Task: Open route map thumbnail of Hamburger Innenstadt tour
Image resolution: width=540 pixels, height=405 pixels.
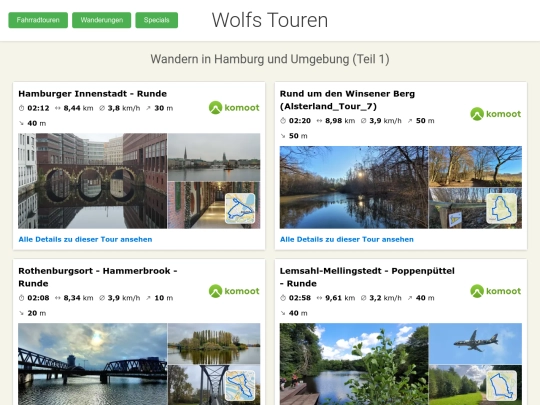Action: point(240,208)
